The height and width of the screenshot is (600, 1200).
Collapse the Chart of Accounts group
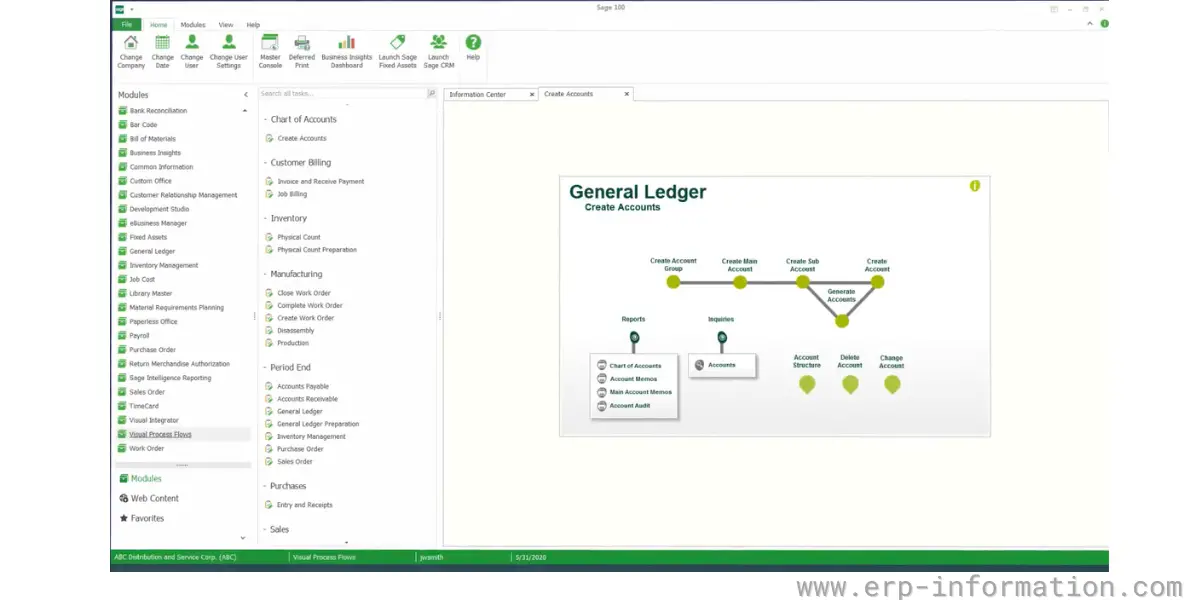click(266, 120)
